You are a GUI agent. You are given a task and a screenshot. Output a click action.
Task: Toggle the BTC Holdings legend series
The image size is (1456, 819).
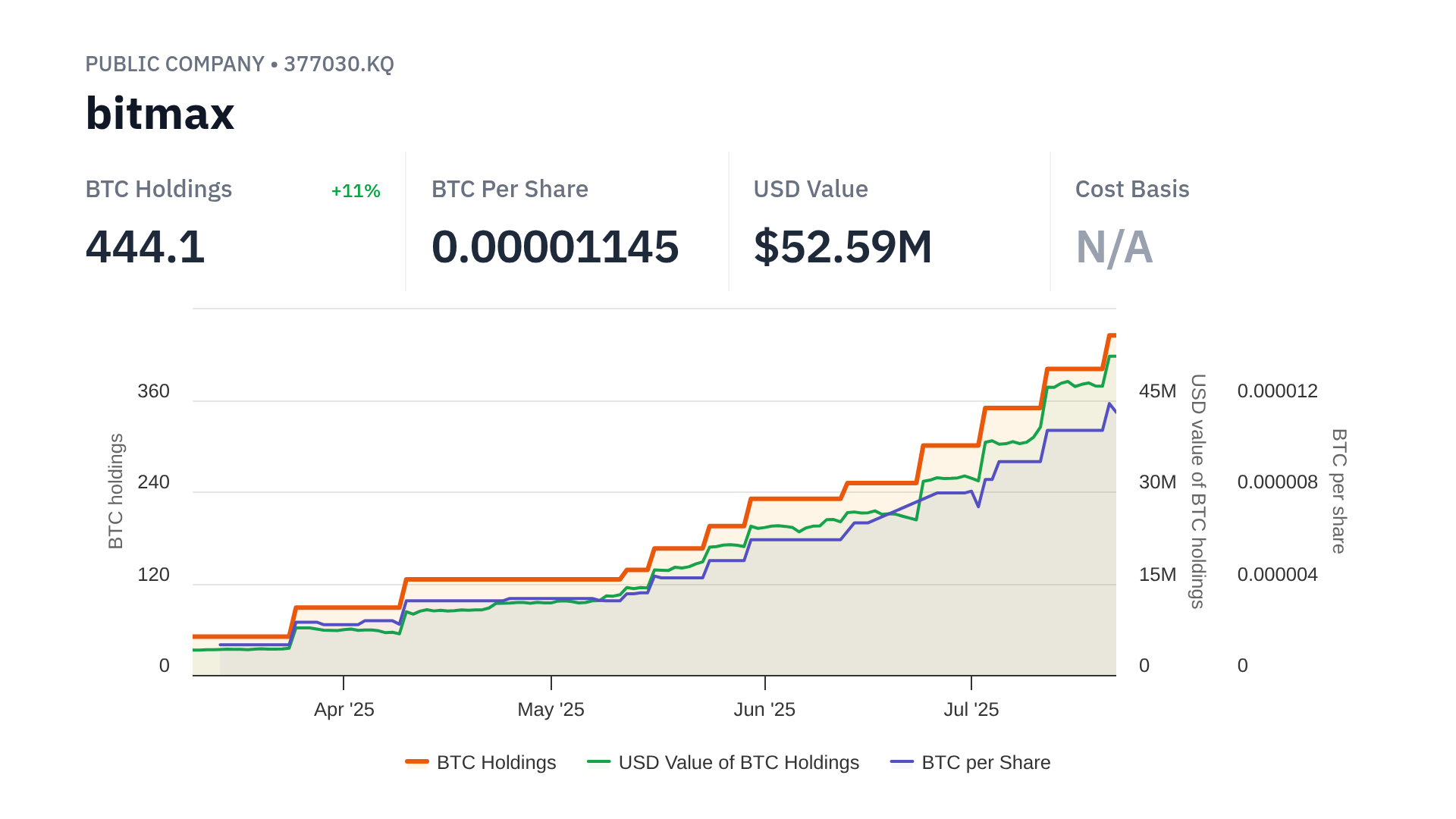pos(496,762)
